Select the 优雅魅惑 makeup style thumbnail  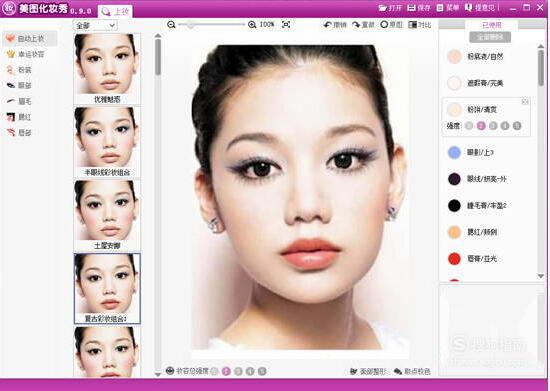[x=107, y=69]
